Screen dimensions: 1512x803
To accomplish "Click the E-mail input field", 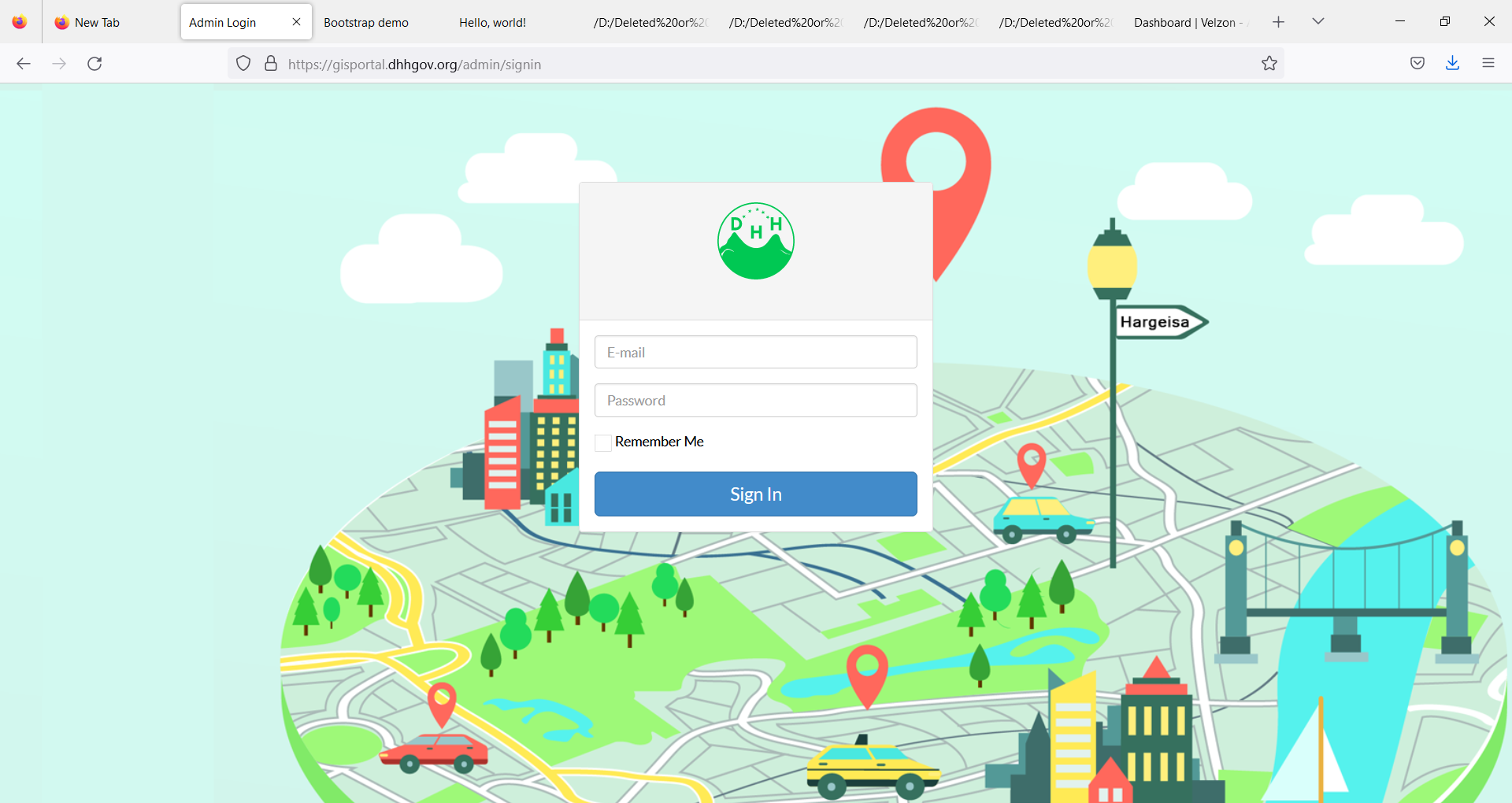I will click(x=756, y=352).
